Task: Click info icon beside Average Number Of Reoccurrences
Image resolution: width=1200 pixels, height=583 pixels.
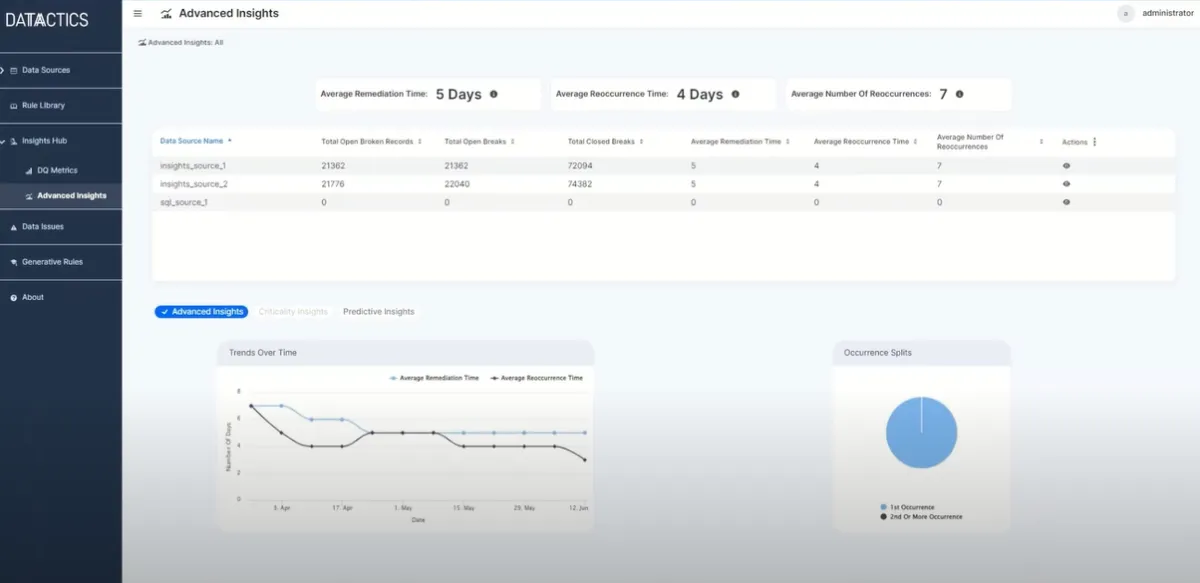Action: coord(959,94)
